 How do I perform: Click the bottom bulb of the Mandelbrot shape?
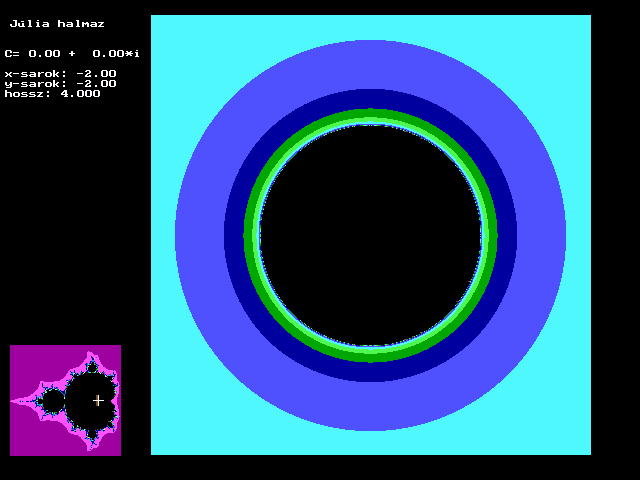point(91,434)
